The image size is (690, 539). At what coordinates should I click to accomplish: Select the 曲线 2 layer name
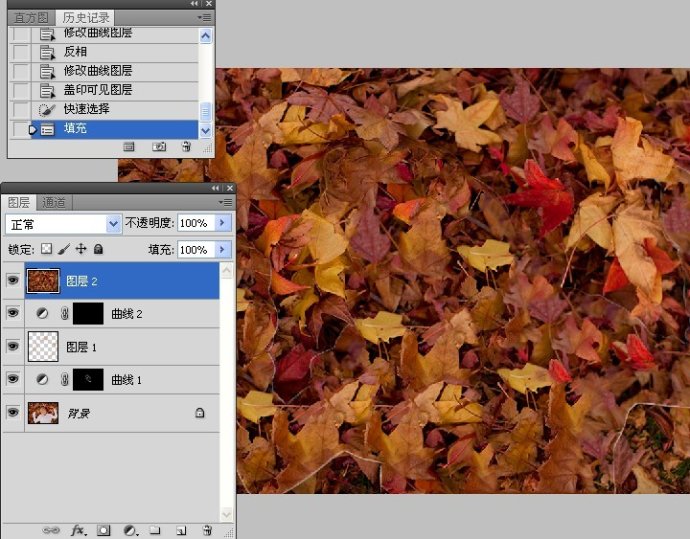[x=127, y=314]
